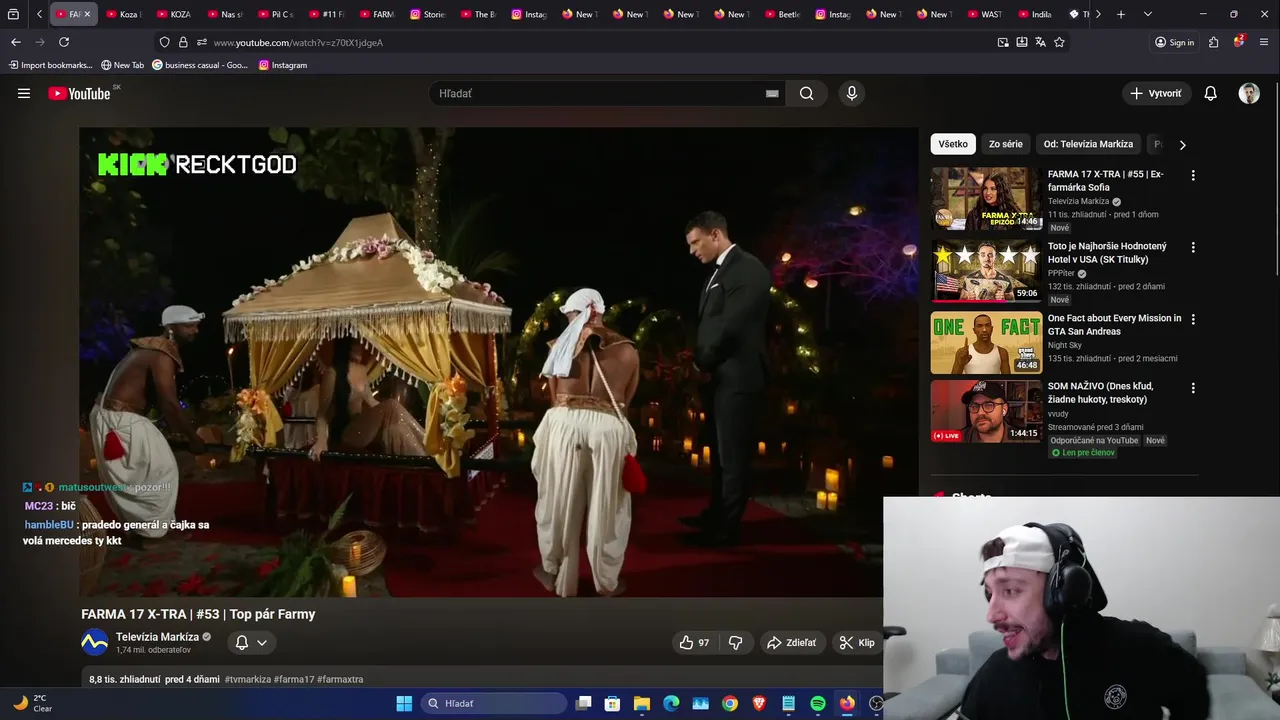Open a new browser tab with plus
Viewport: 1280px width, 720px height.
point(1120,14)
